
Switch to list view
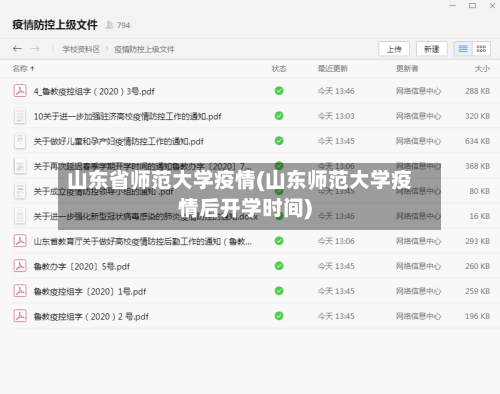point(463,49)
